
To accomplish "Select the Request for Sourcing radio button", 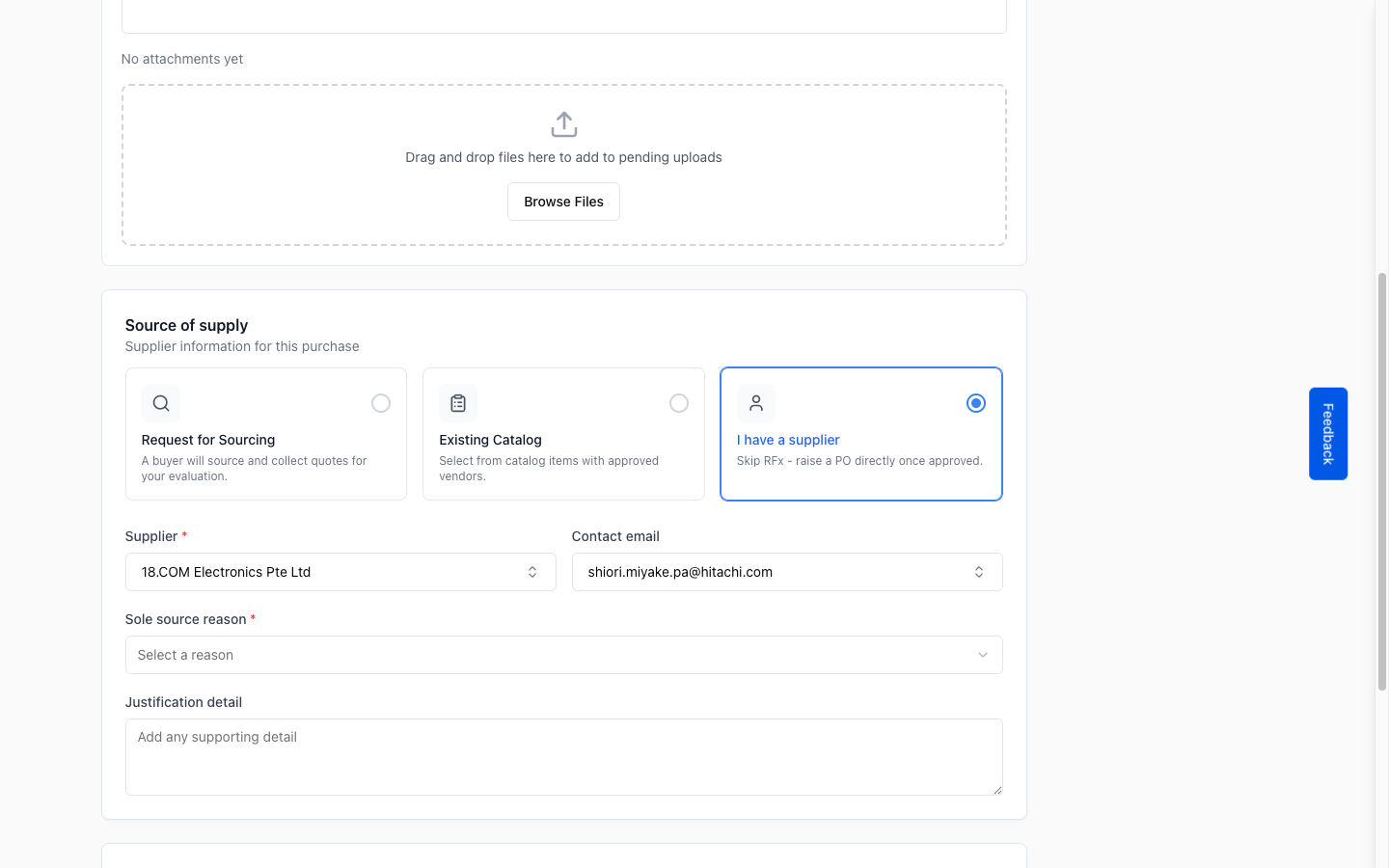I will pyautogui.click(x=381, y=403).
